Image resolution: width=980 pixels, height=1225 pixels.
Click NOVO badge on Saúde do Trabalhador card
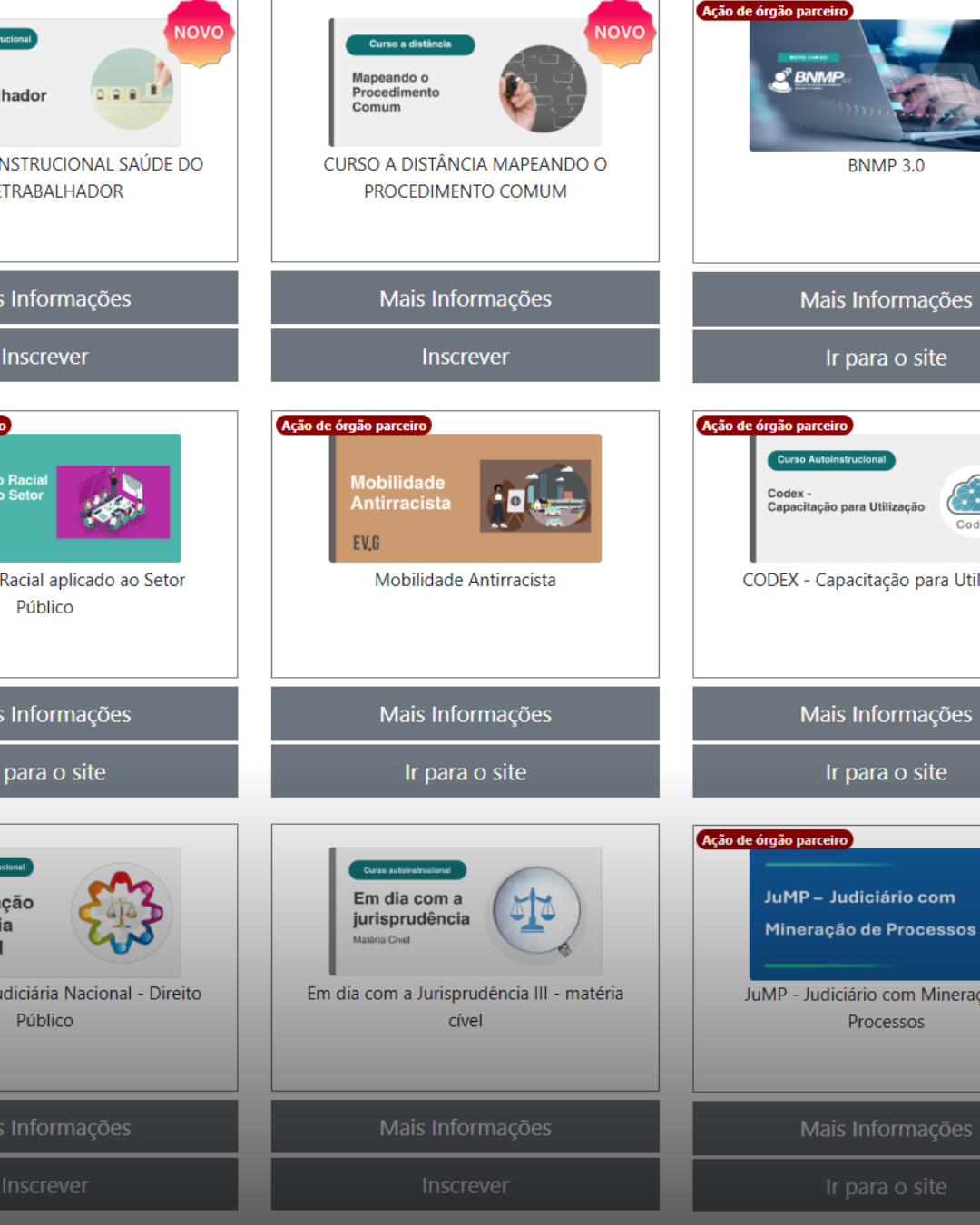point(199,33)
